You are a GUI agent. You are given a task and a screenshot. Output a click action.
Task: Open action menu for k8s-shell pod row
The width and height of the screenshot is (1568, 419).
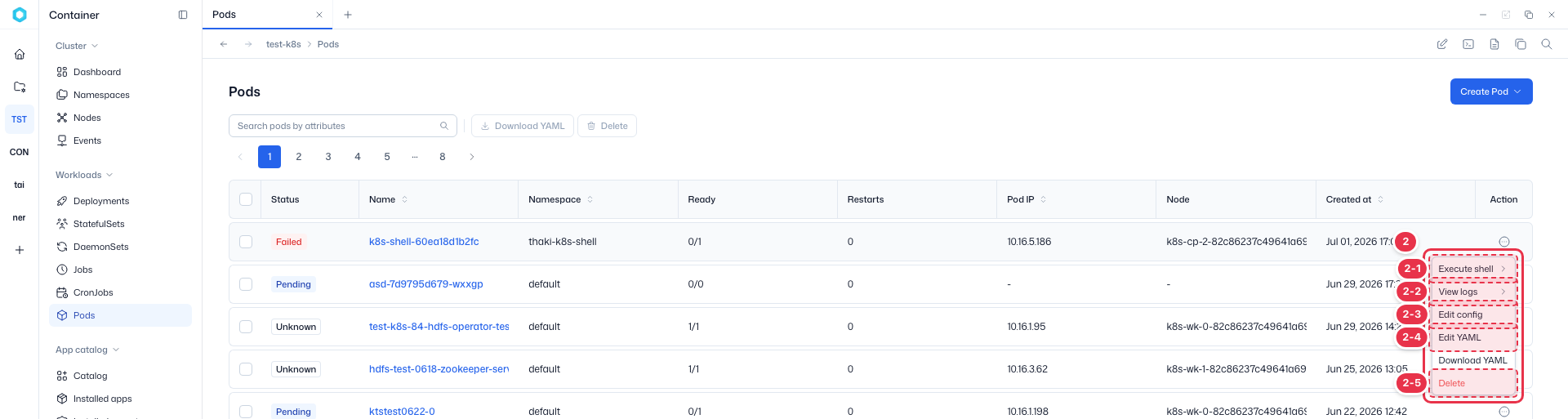1504,242
